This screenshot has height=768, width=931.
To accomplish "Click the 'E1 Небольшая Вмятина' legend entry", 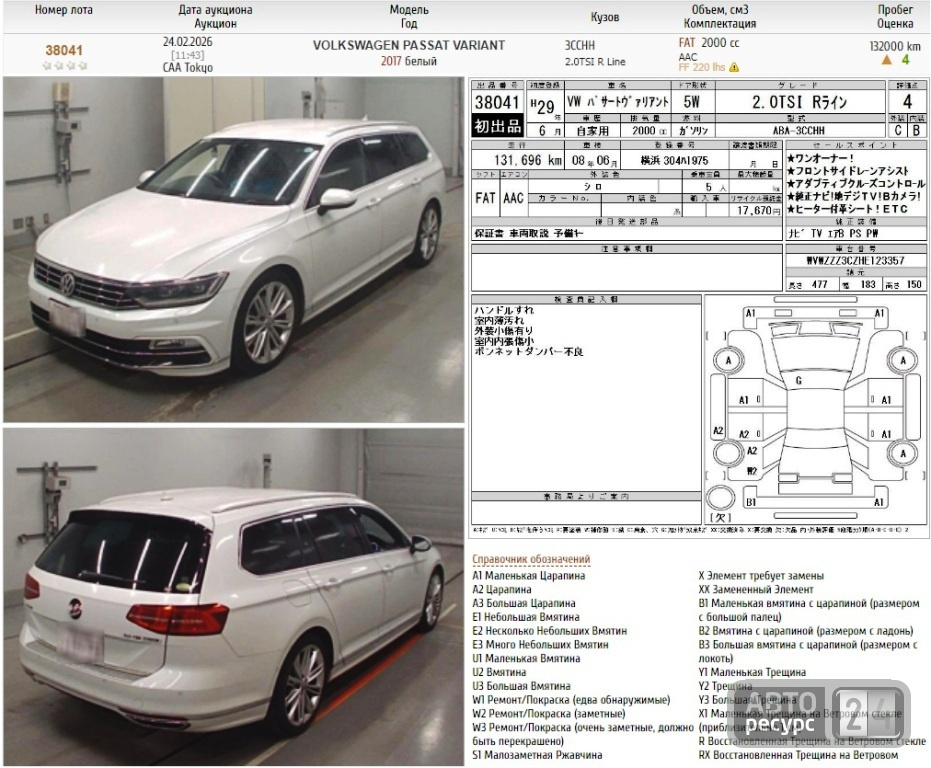I will coord(525,617).
